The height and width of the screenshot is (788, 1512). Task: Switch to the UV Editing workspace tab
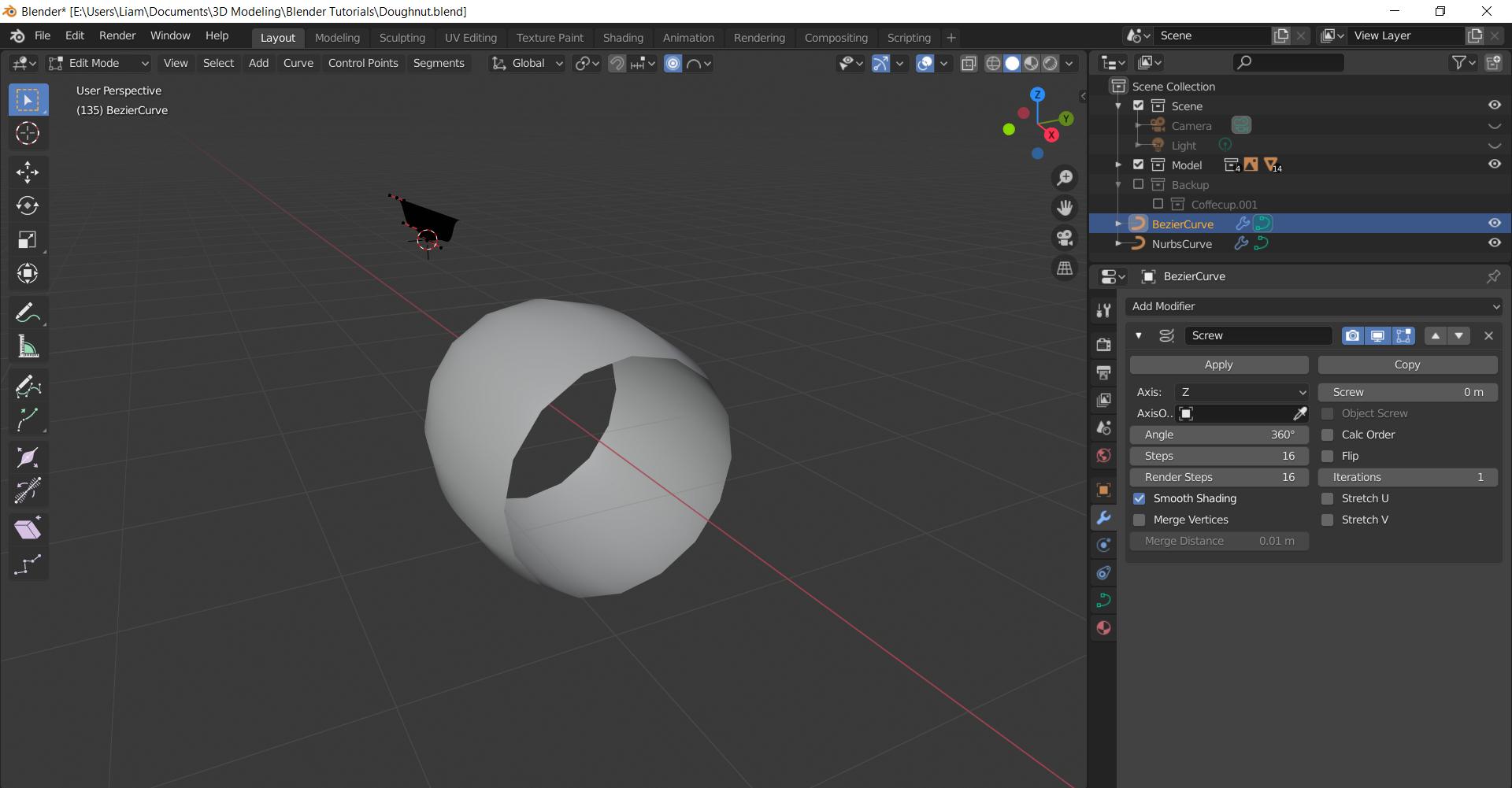click(470, 37)
